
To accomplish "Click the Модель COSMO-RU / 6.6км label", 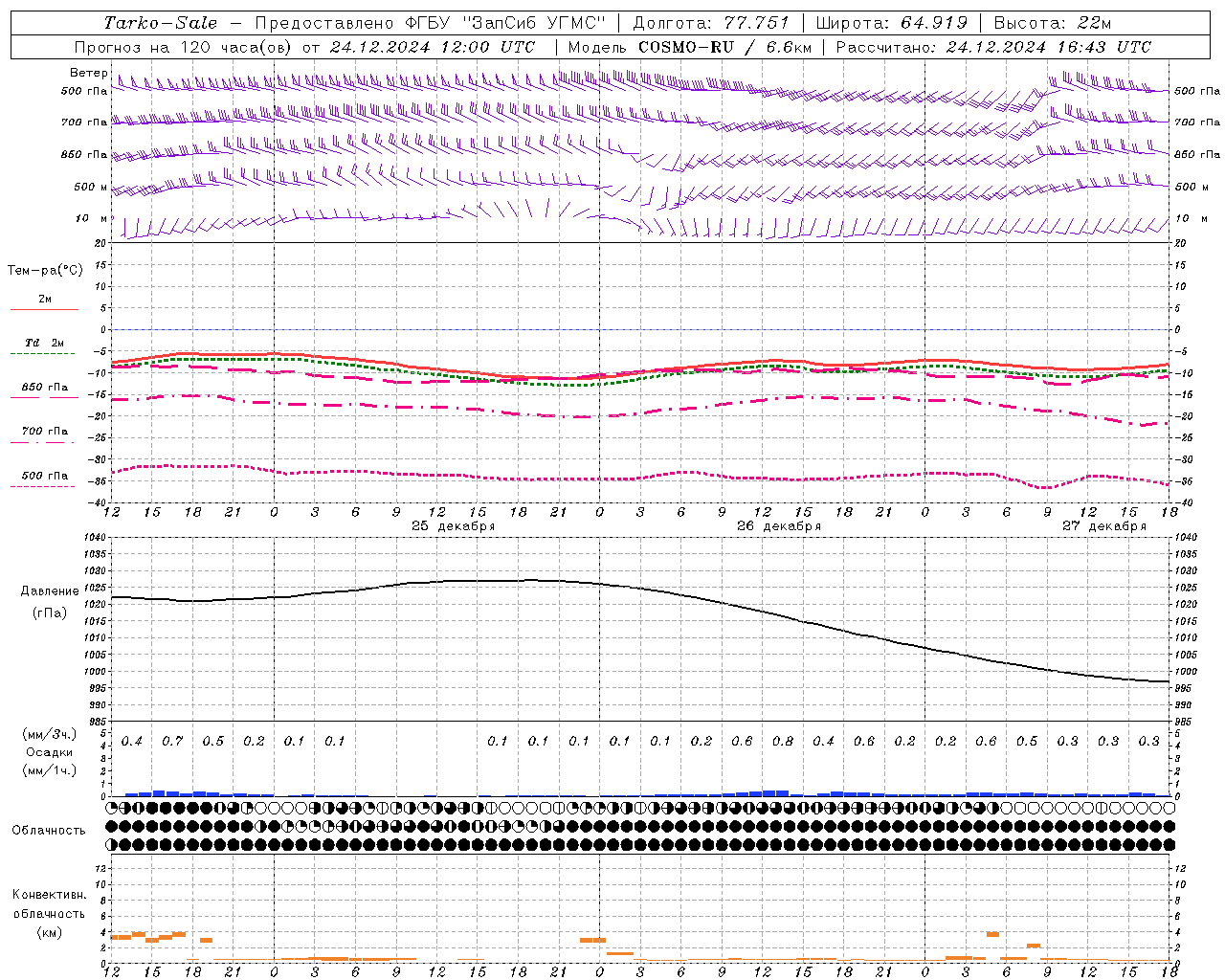I will [689, 47].
